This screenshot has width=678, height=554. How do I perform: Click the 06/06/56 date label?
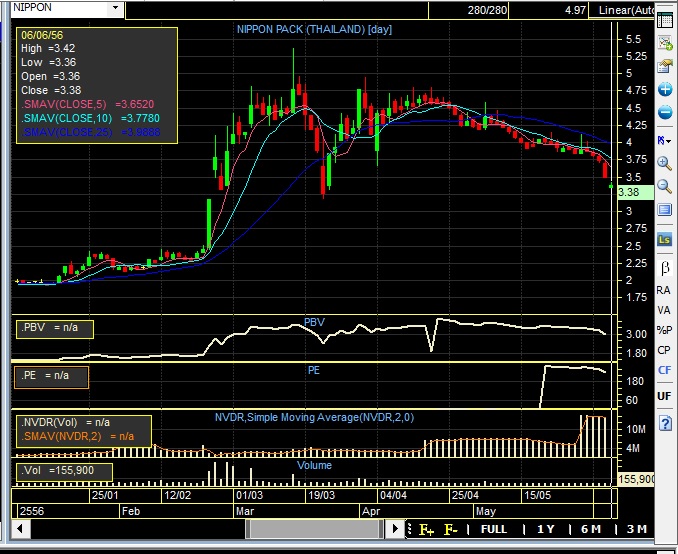click(x=42, y=35)
